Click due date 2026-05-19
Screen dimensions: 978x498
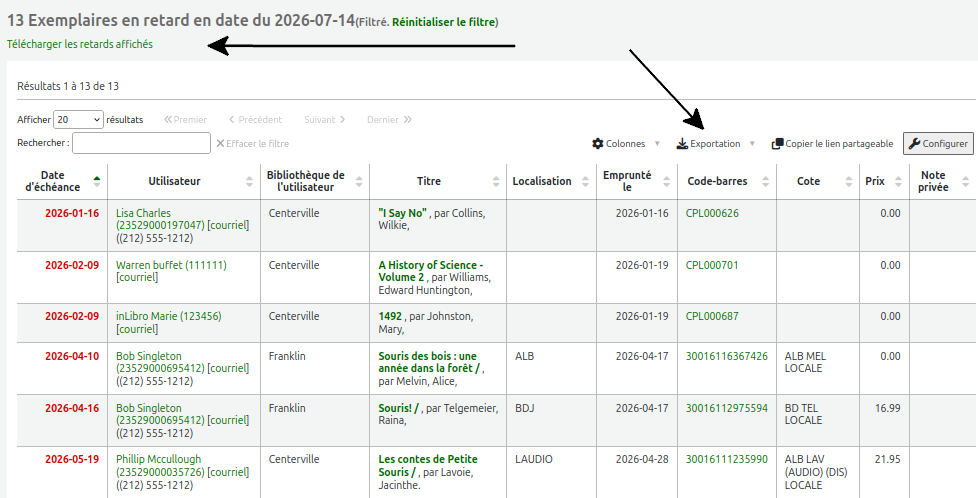(x=72, y=459)
